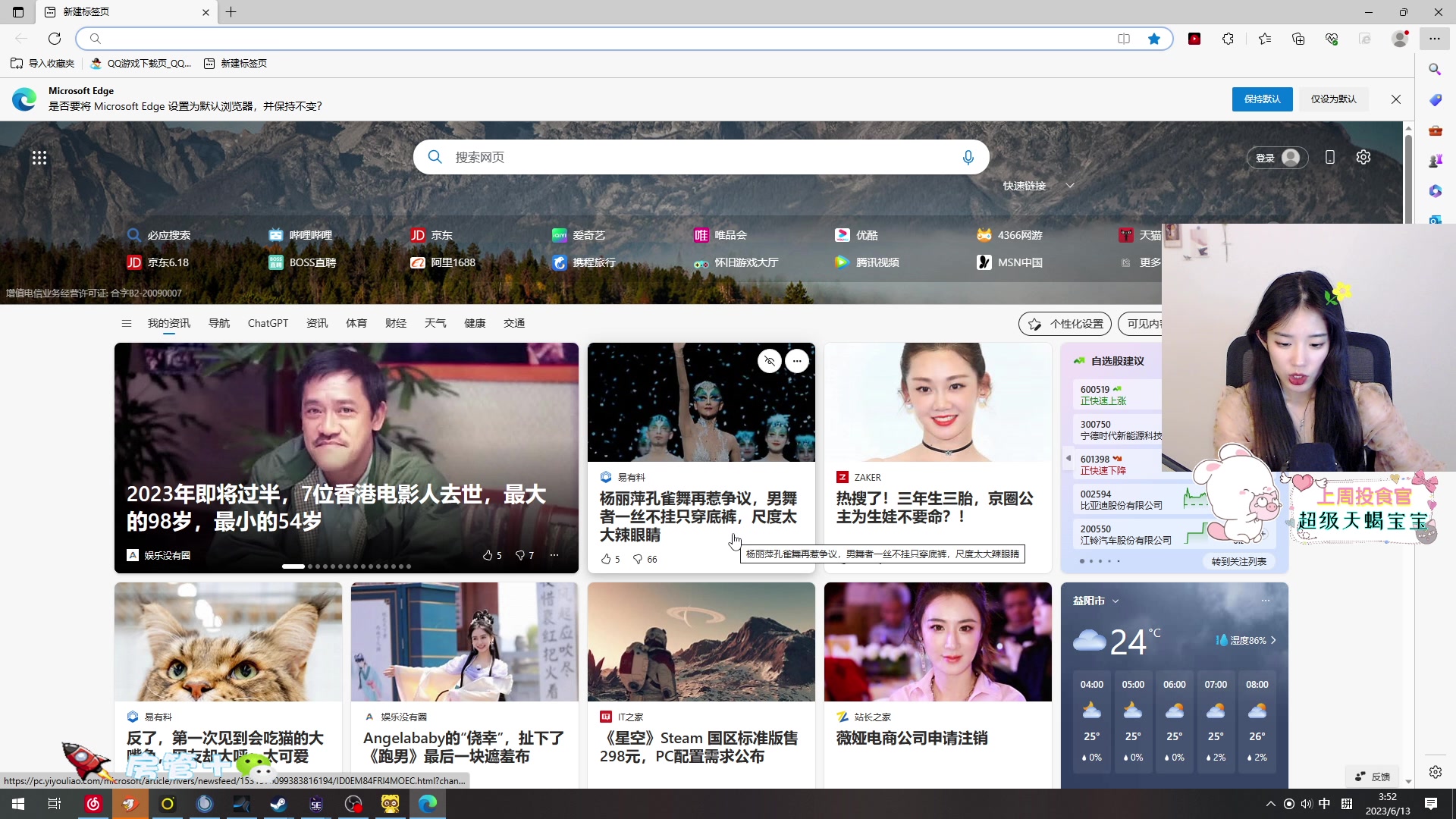
Task: Open sidebar tools briefcase icon
Action: pyautogui.click(x=1435, y=130)
